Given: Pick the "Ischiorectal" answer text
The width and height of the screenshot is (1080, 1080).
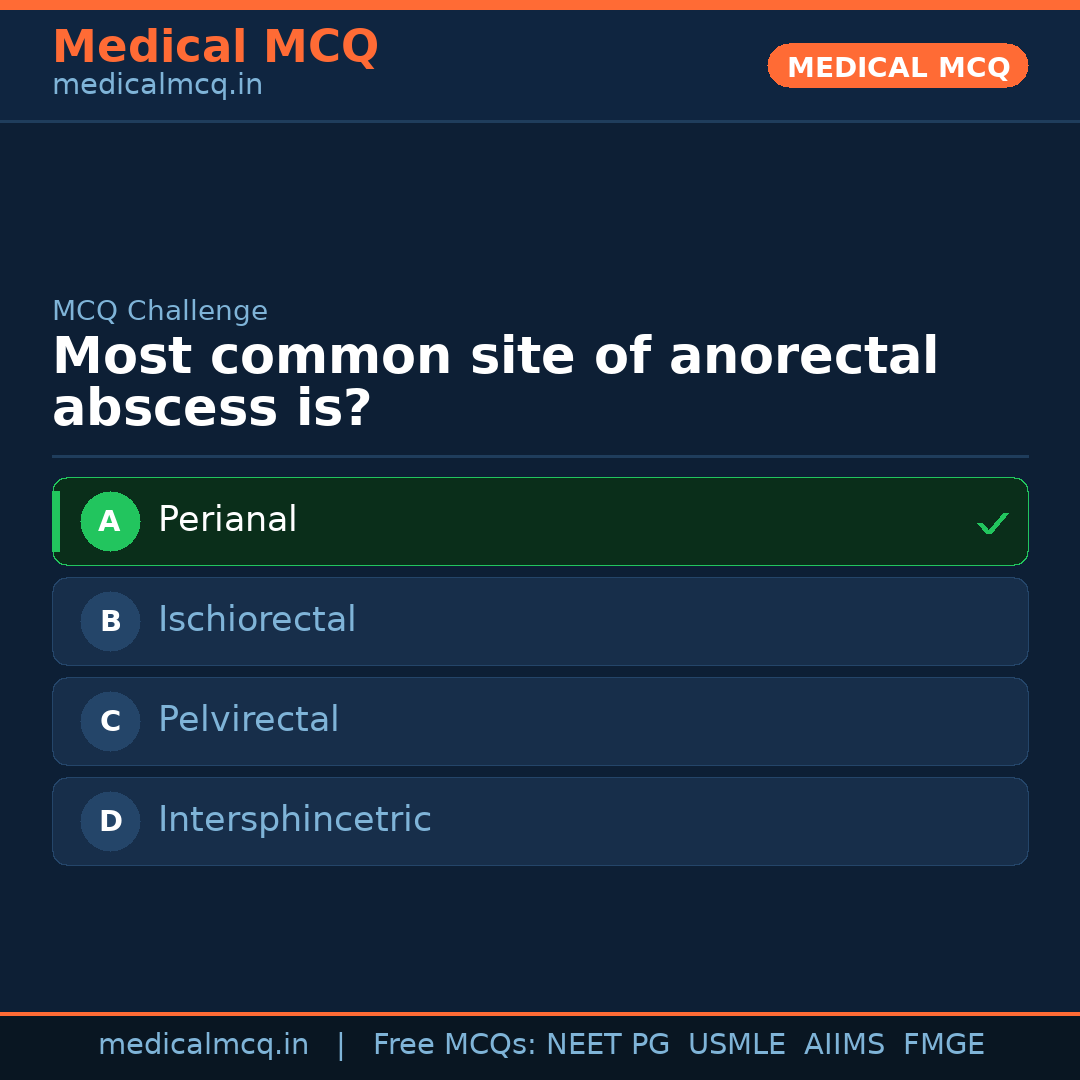Looking at the screenshot, I should click(257, 620).
